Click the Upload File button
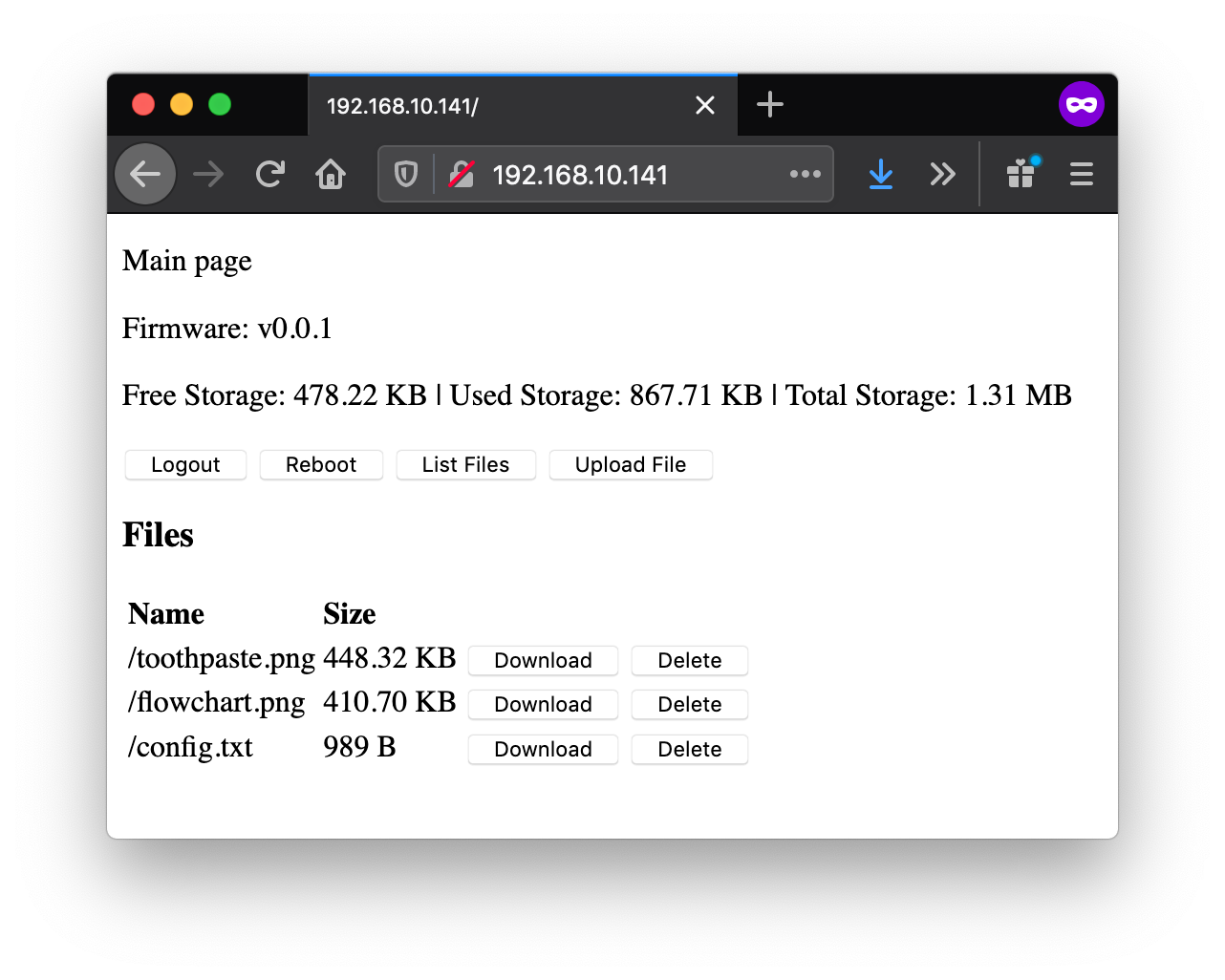The height and width of the screenshot is (980, 1225). coord(631,465)
